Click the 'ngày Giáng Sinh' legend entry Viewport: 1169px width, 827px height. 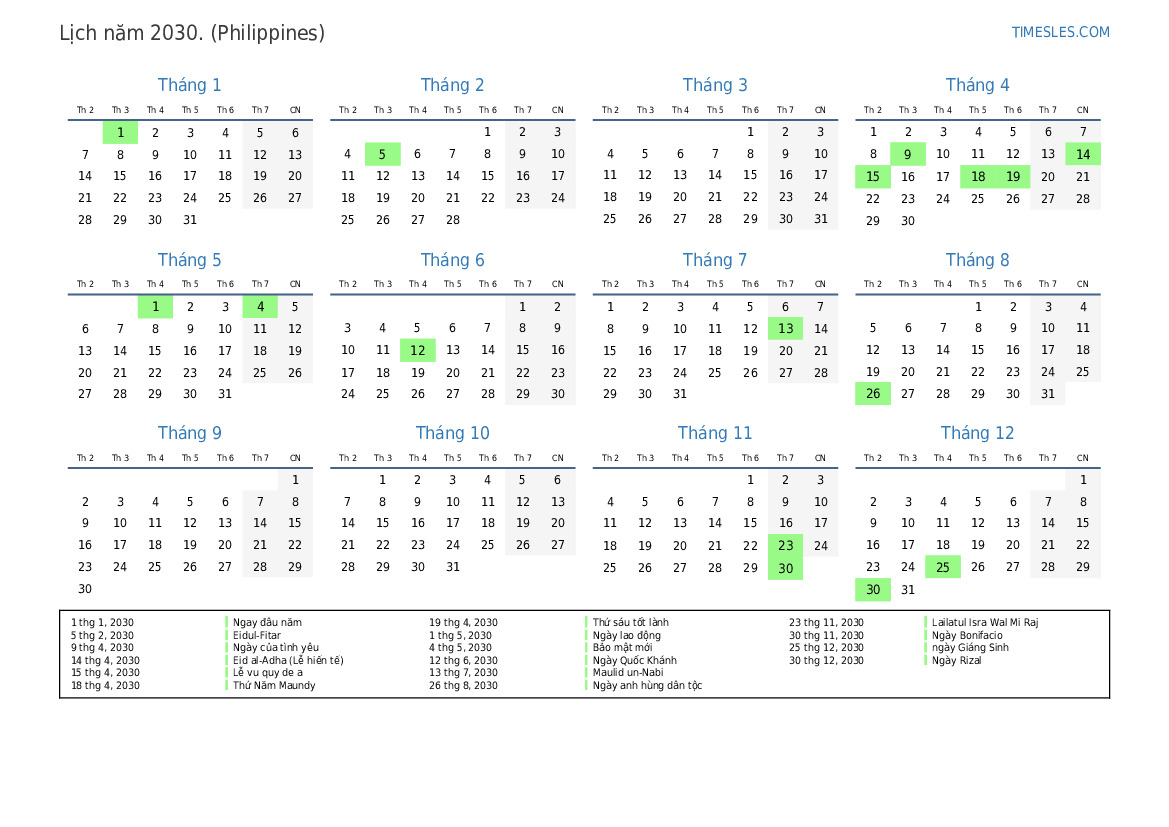coord(970,647)
